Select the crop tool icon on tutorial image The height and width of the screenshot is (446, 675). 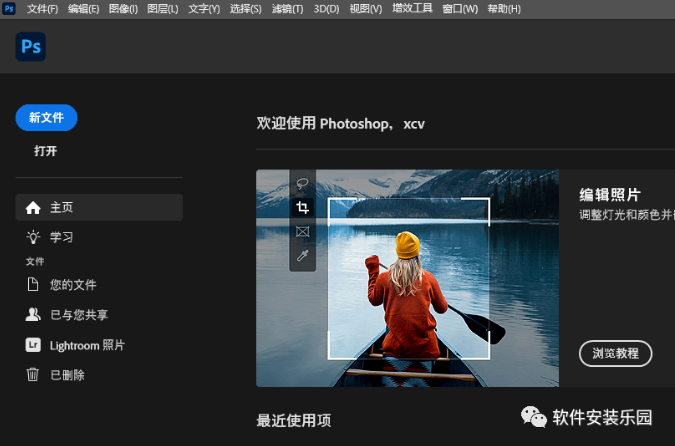click(302, 208)
